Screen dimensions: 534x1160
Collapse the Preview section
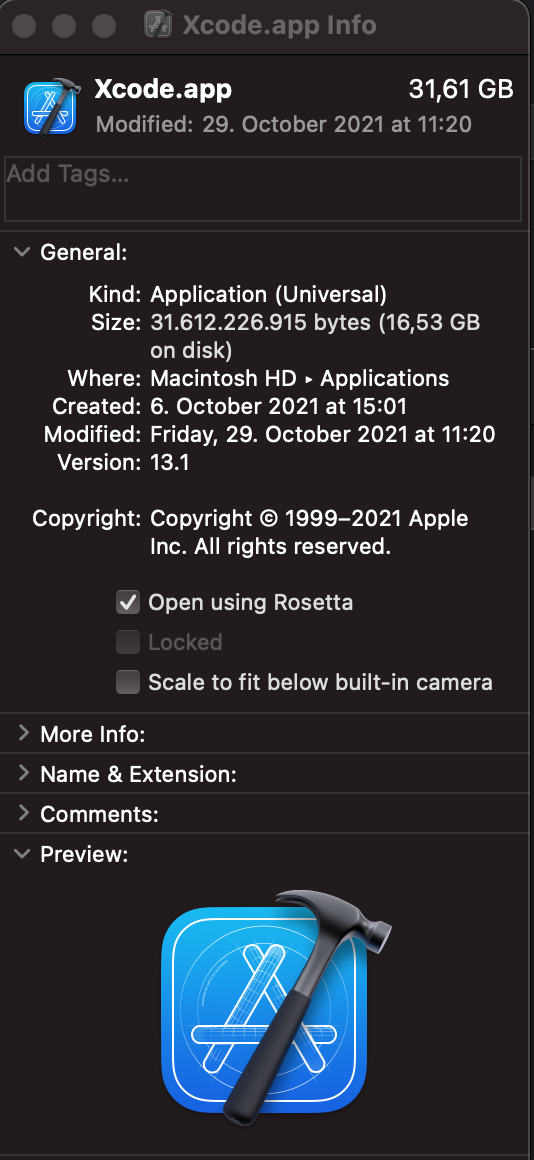tap(23, 854)
